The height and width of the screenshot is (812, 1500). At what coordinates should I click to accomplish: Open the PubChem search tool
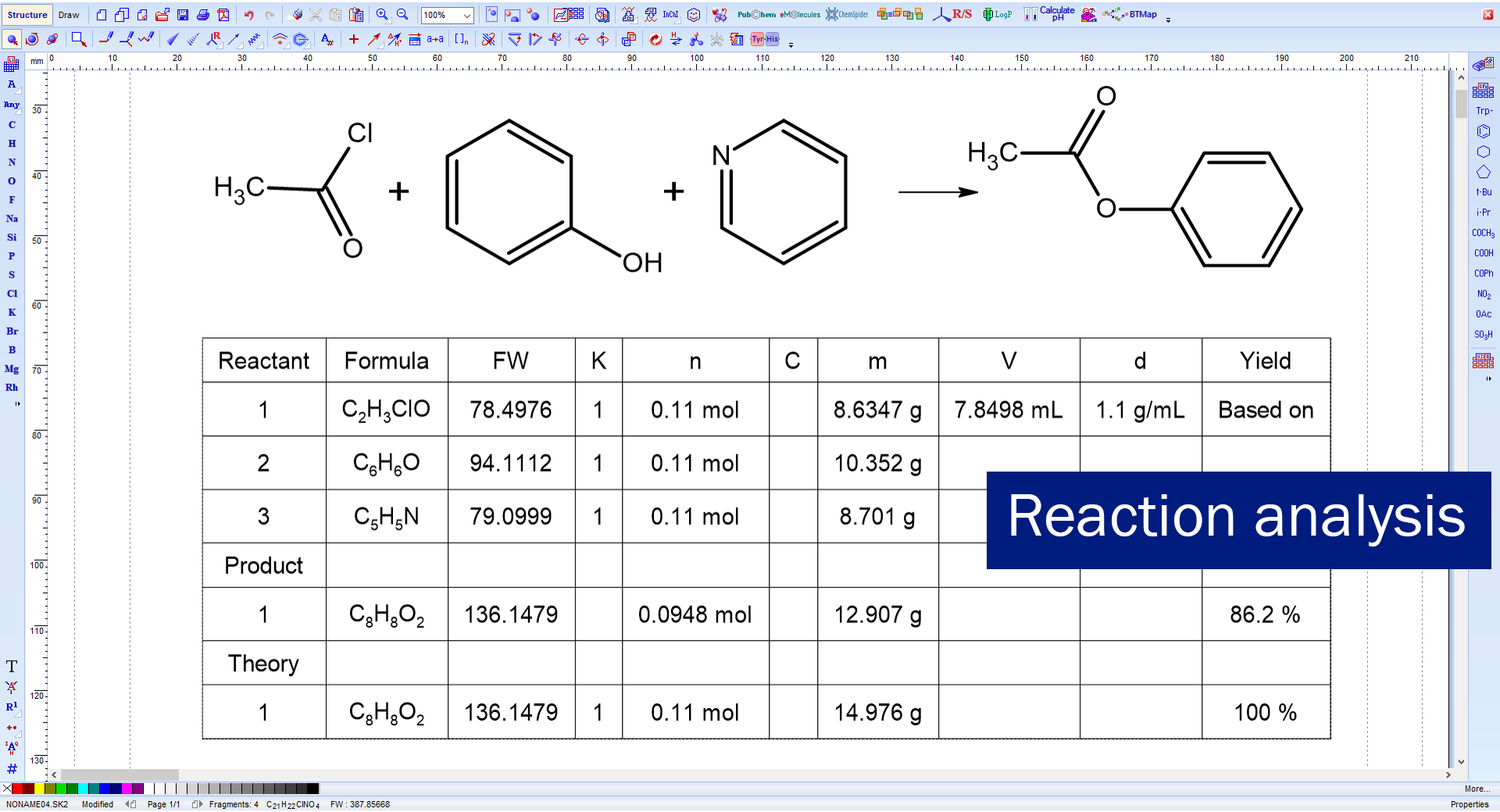coord(756,15)
